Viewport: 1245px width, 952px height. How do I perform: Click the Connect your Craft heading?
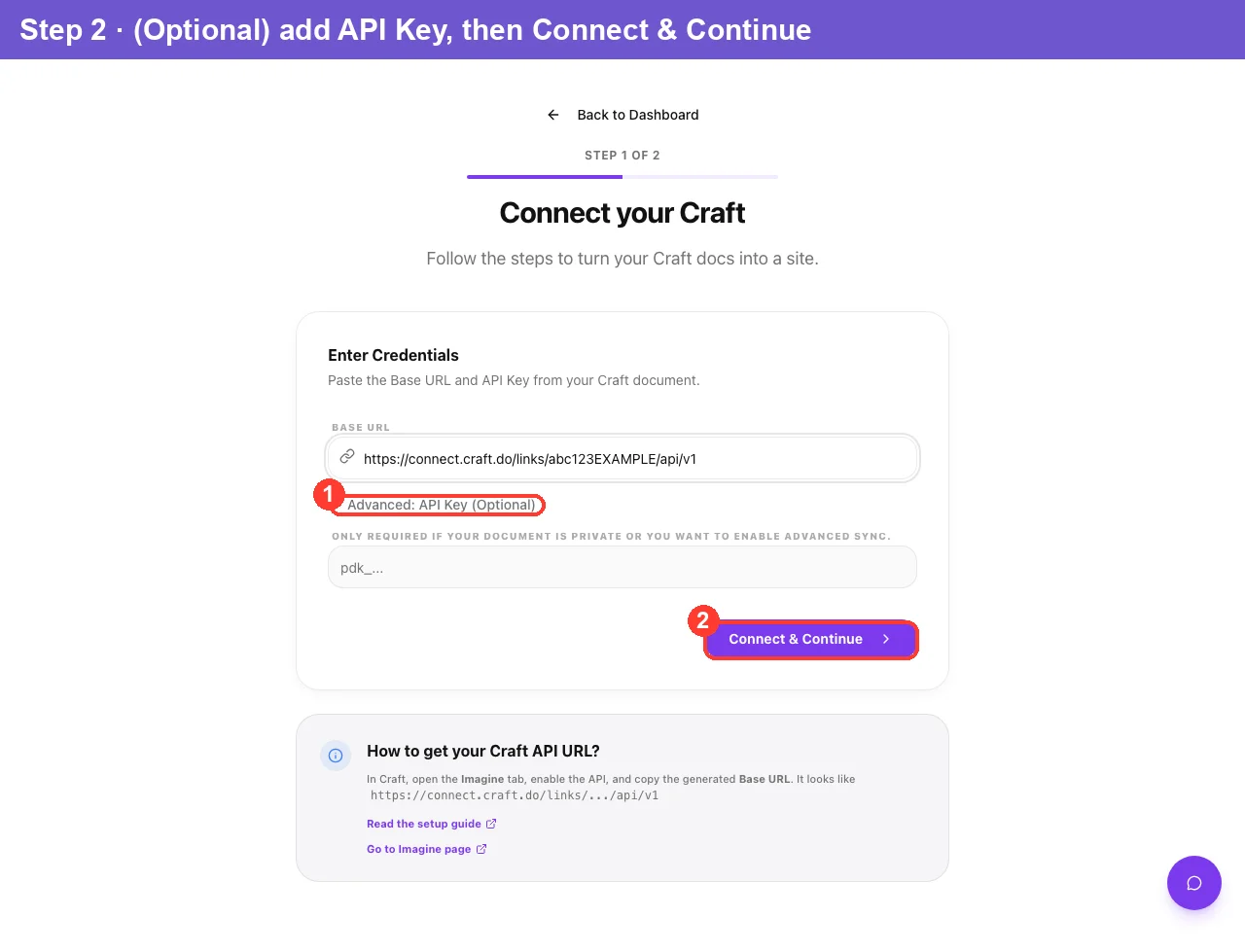tap(622, 213)
